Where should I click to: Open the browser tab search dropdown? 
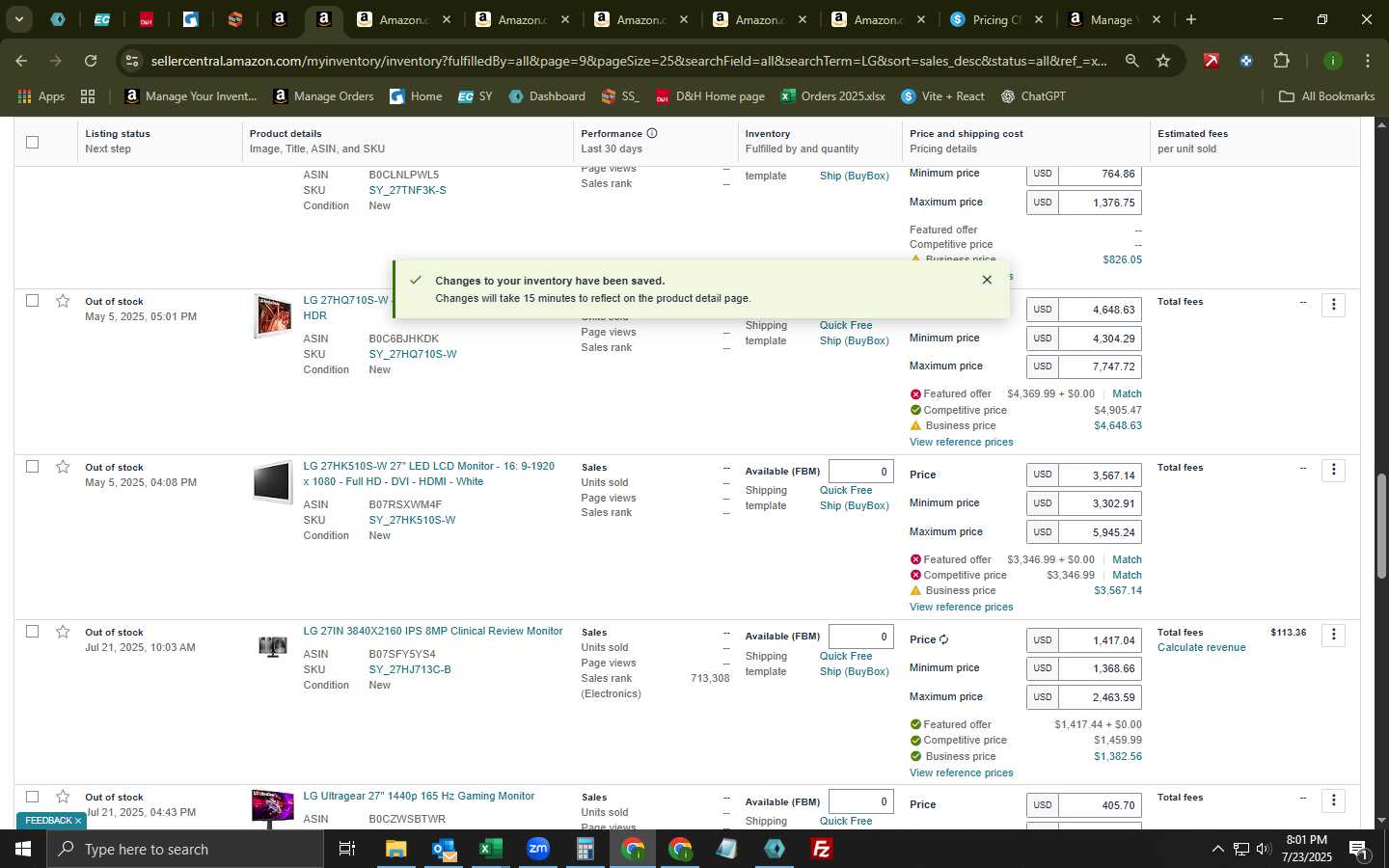pos(18,19)
